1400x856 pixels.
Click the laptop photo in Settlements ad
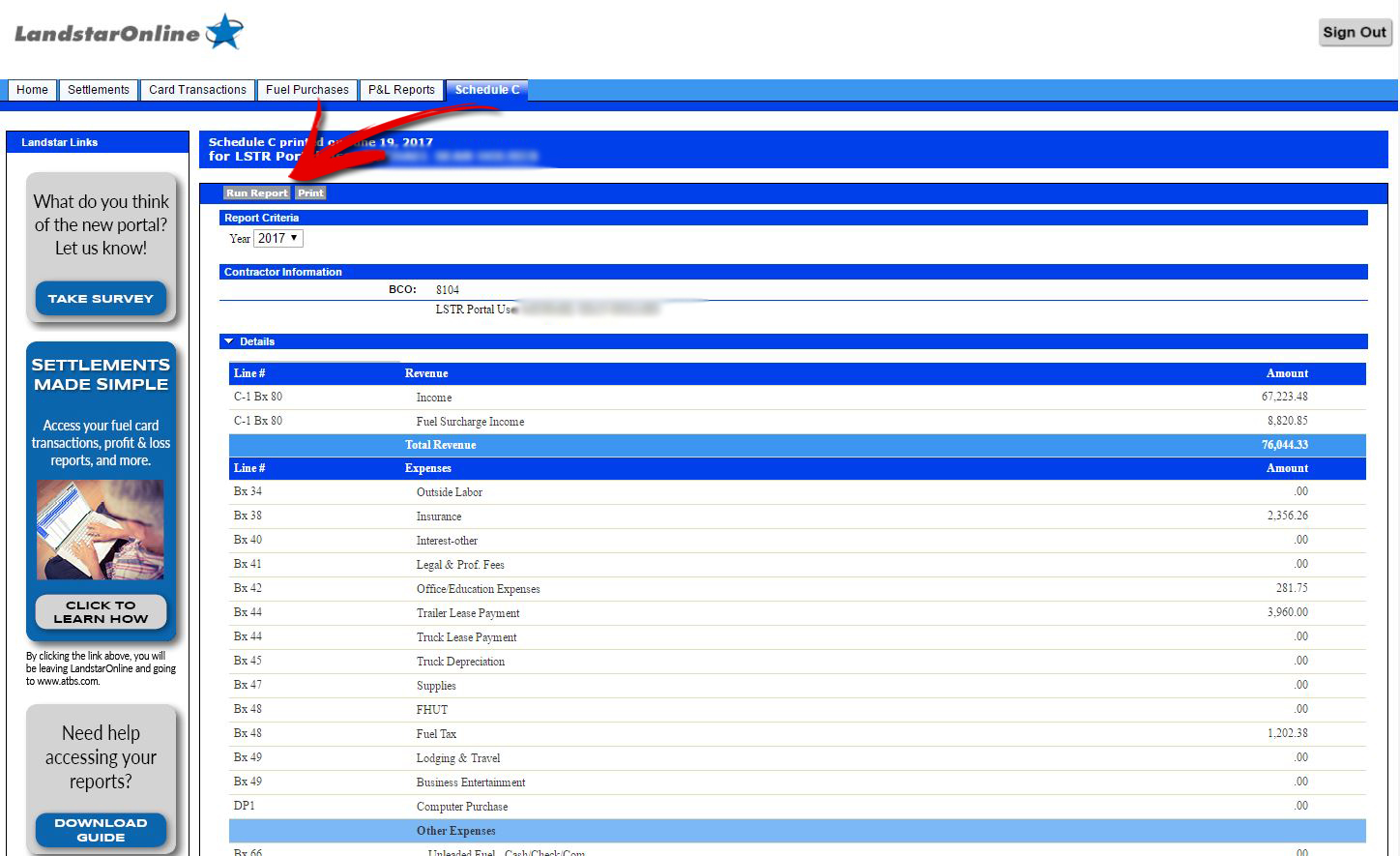pyautogui.click(x=100, y=530)
